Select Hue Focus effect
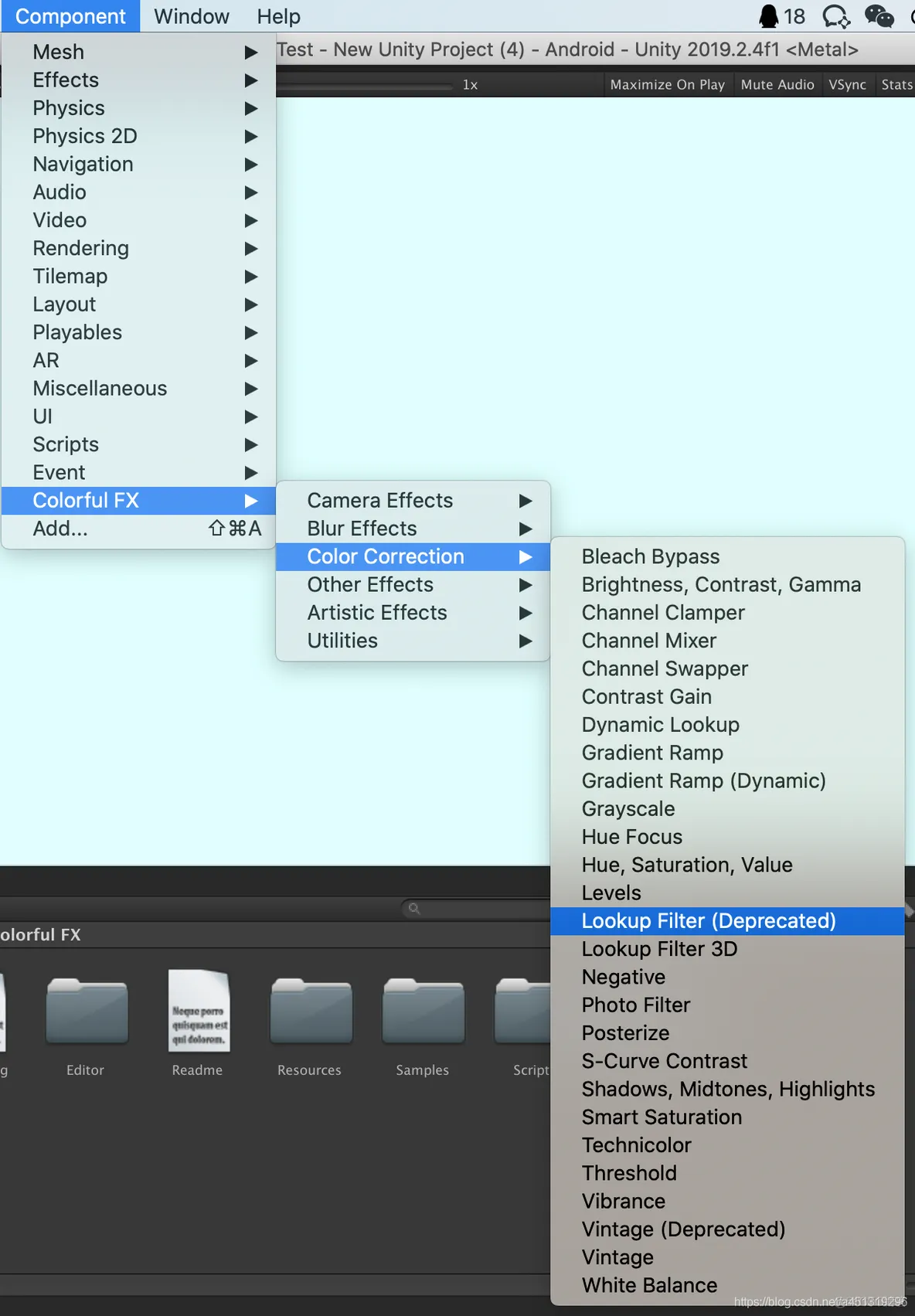This screenshot has width=915, height=1316. 727,837
